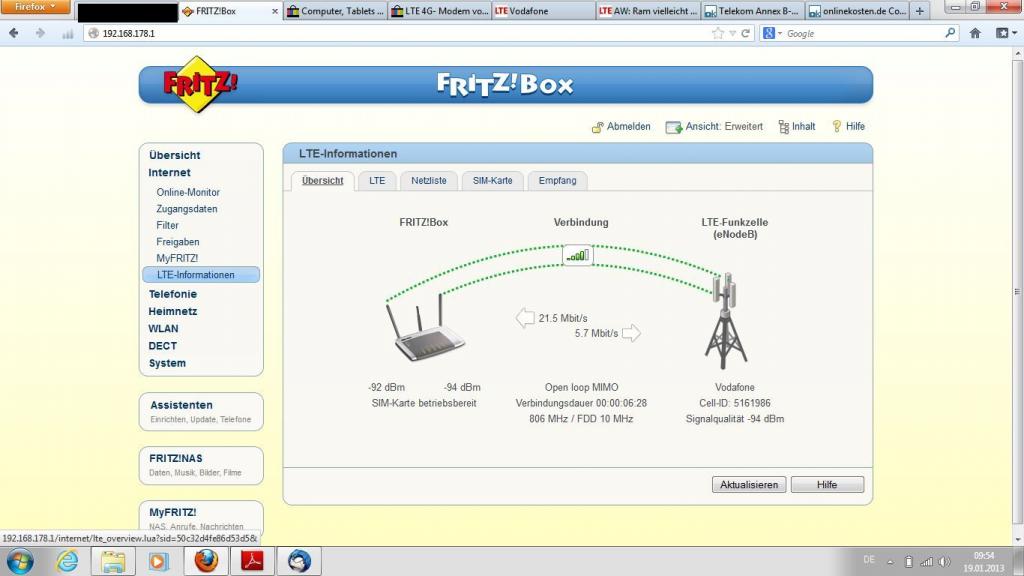
Task: Click the FRITZ! logo in the header
Action: coord(200,85)
